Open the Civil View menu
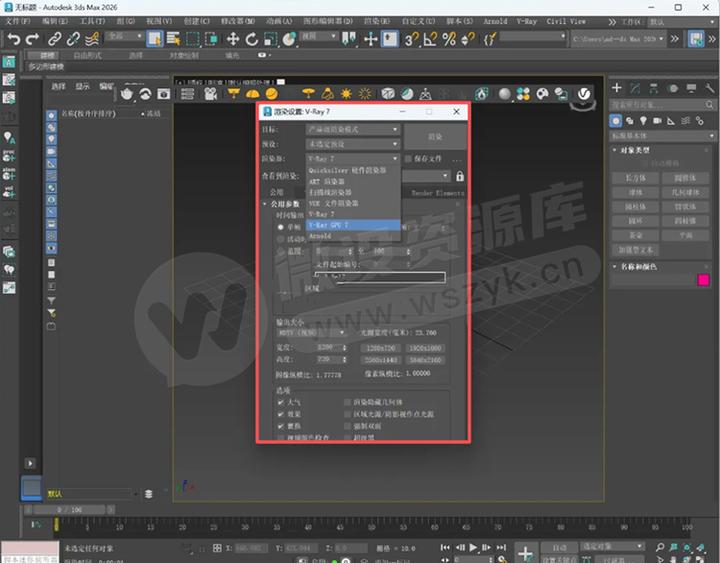Screen dimensions: 720x563 click(566, 20)
